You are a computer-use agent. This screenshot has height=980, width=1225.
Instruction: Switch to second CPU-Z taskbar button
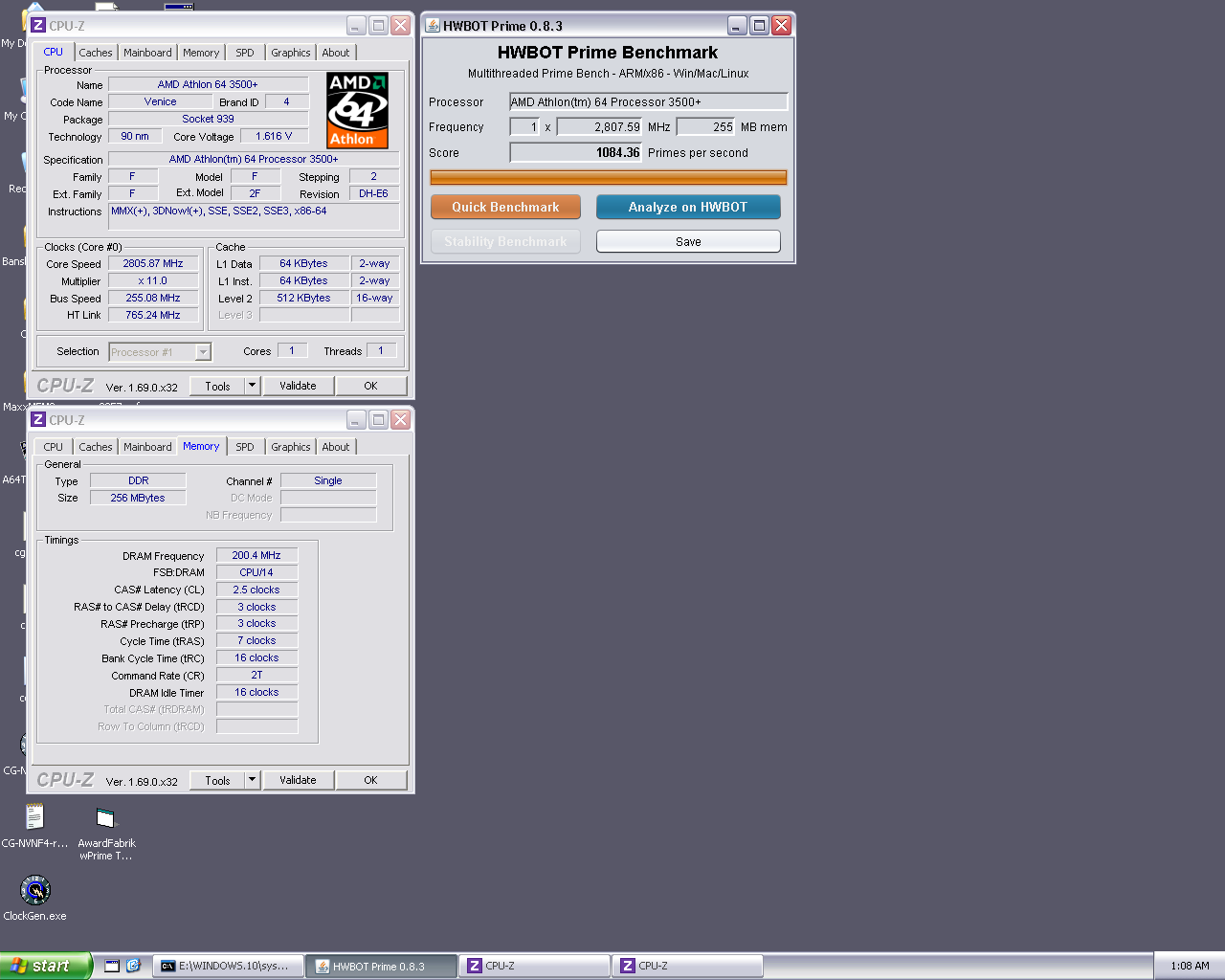point(687,966)
